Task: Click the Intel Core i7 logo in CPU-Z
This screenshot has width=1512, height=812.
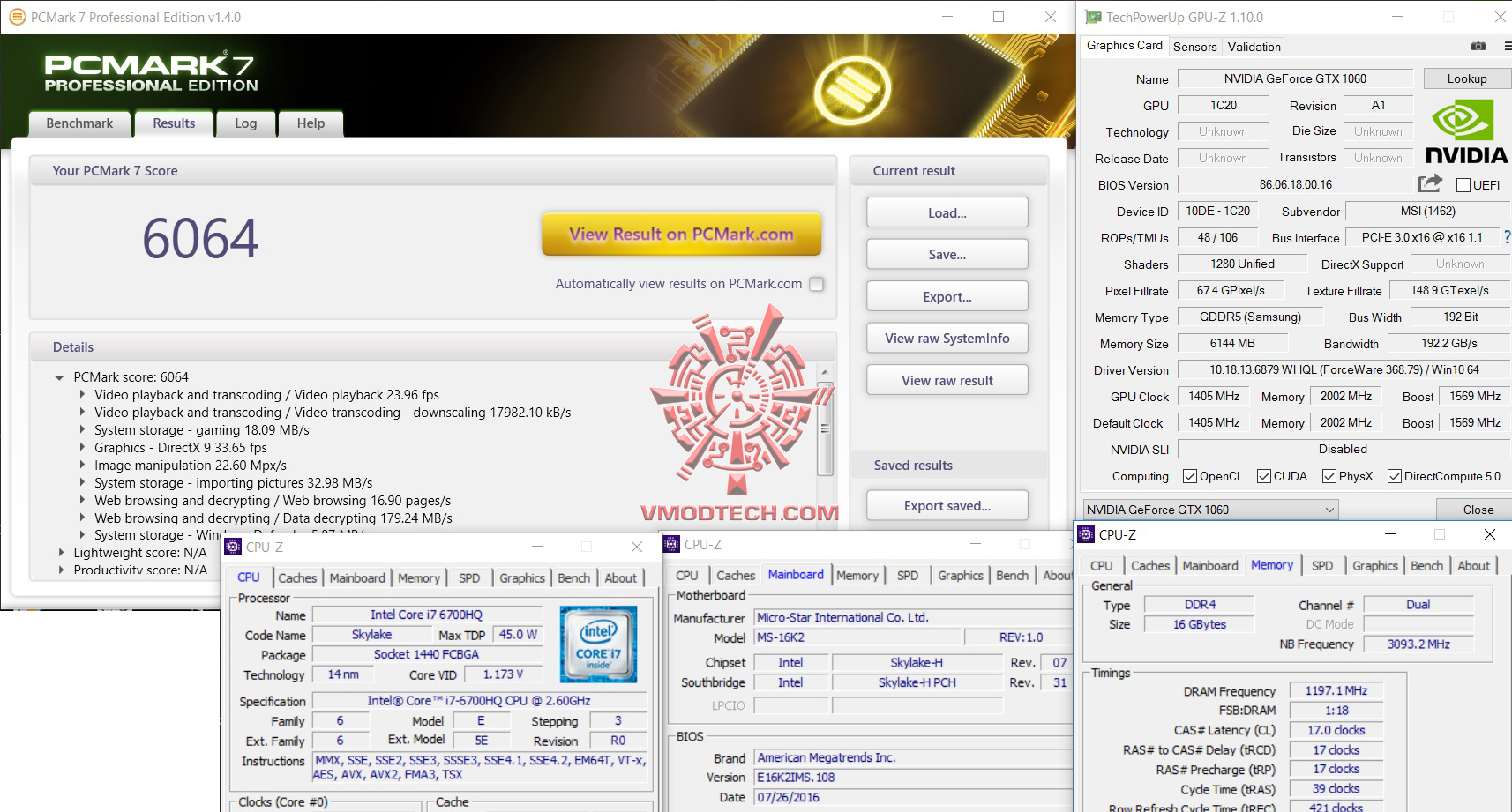Action: [x=599, y=644]
